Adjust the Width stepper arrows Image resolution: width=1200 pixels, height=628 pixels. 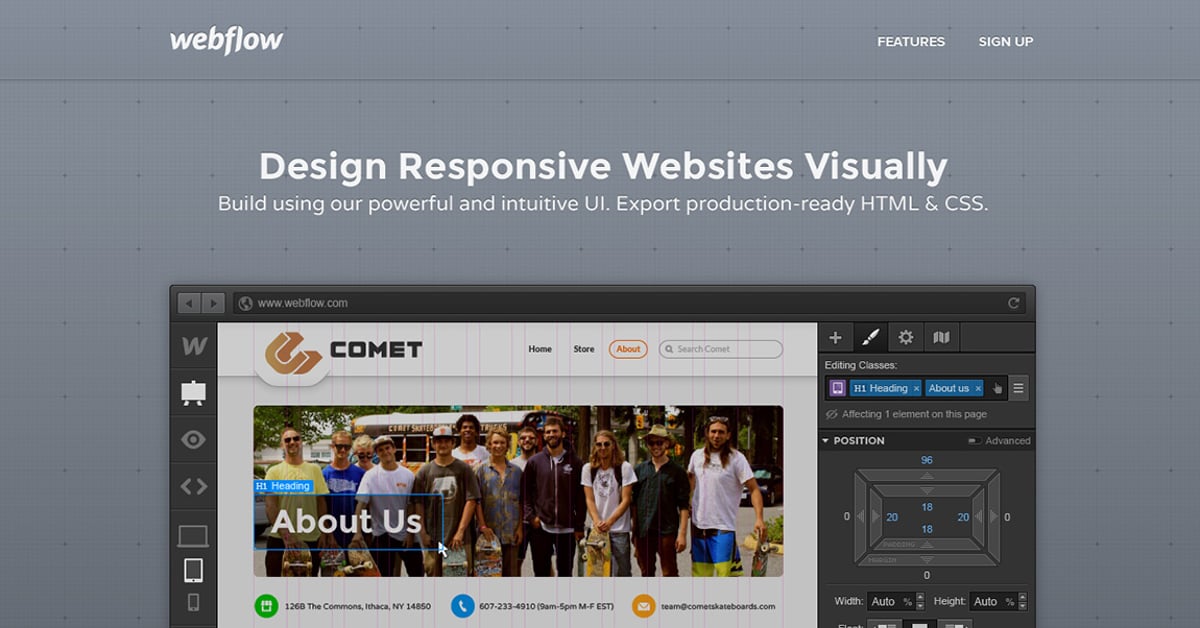(x=921, y=601)
